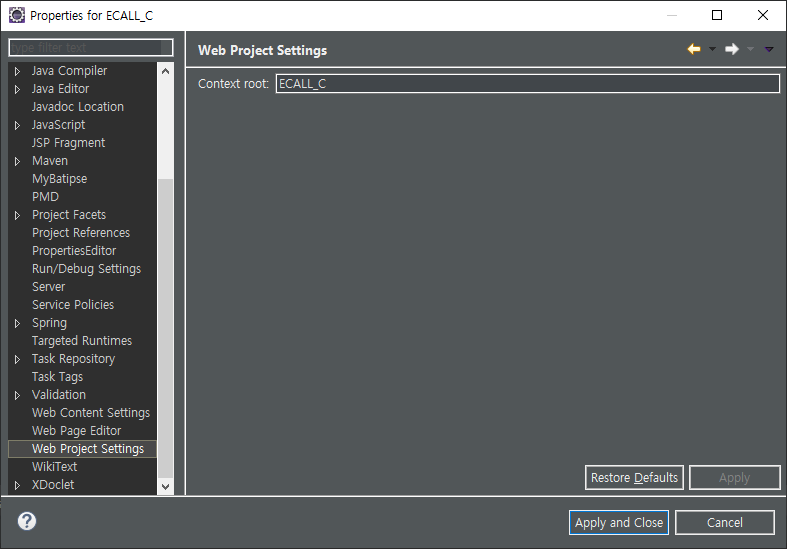Select the Validation tree item
Viewport: 787px width, 549px height.
[x=59, y=395]
